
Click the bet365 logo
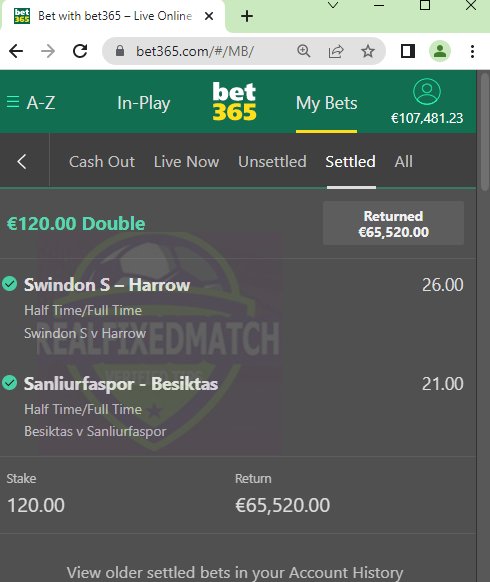tap(234, 101)
